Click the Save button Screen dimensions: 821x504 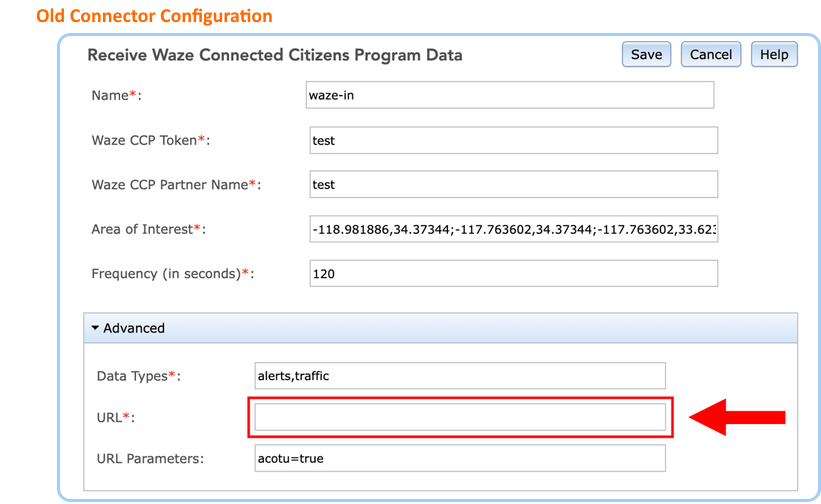pyautogui.click(x=646, y=55)
